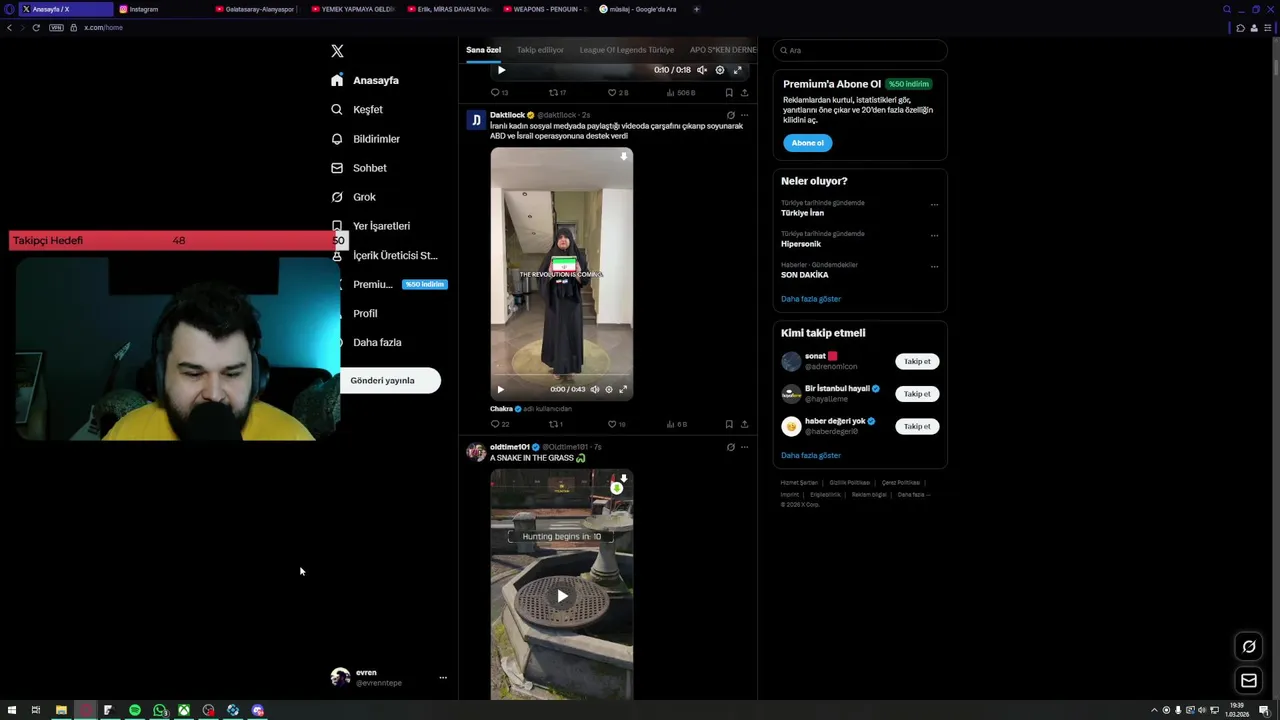This screenshot has width=1280, height=720.
Task: Open settings gear of top video
Action: 720,70
